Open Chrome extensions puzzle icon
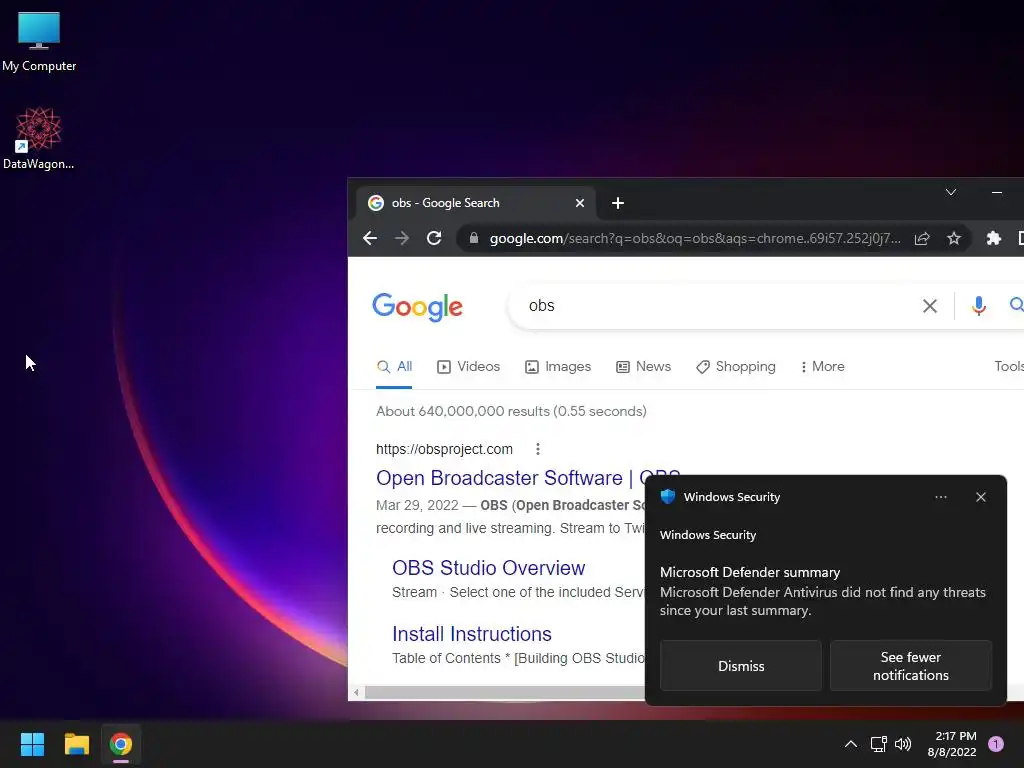The width and height of the screenshot is (1024, 768). click(x=993, y=238)
